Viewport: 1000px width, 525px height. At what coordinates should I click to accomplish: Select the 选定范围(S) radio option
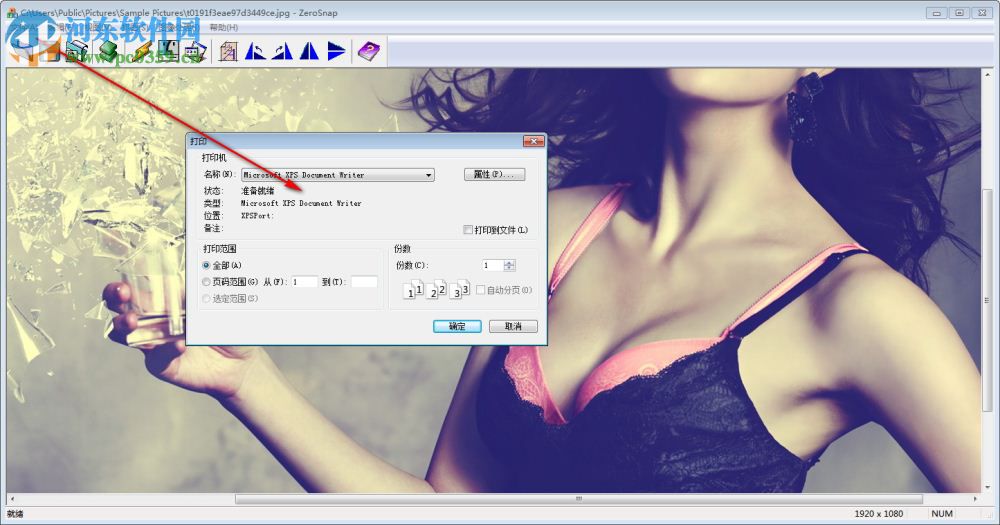tap(206, 299)
